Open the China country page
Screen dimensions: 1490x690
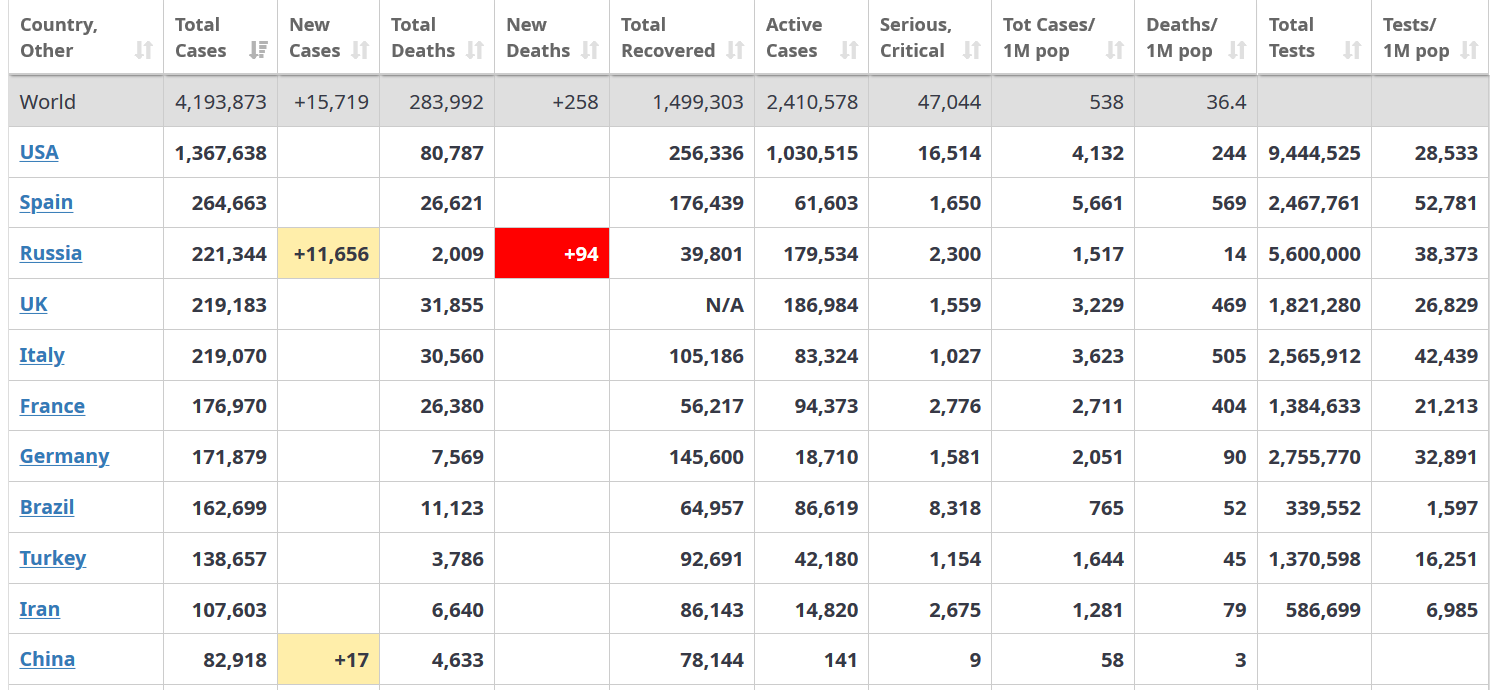click(x=47, y=659)
